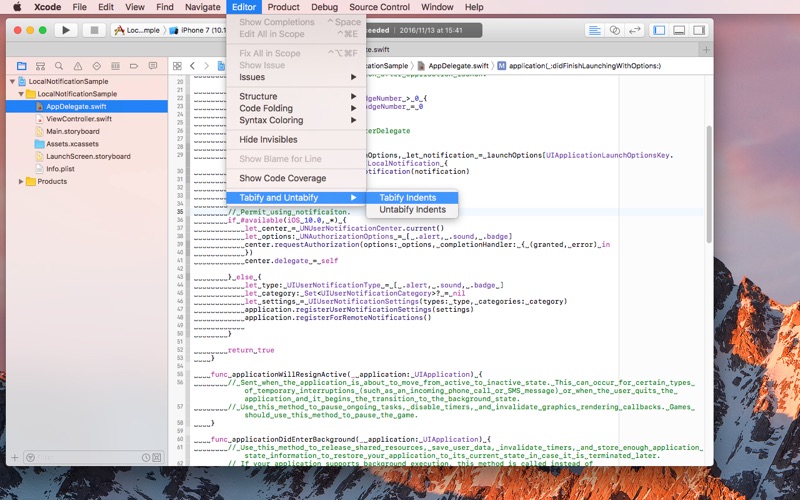
Task: Open the Product menu
Action: click(x=283, y=7)
